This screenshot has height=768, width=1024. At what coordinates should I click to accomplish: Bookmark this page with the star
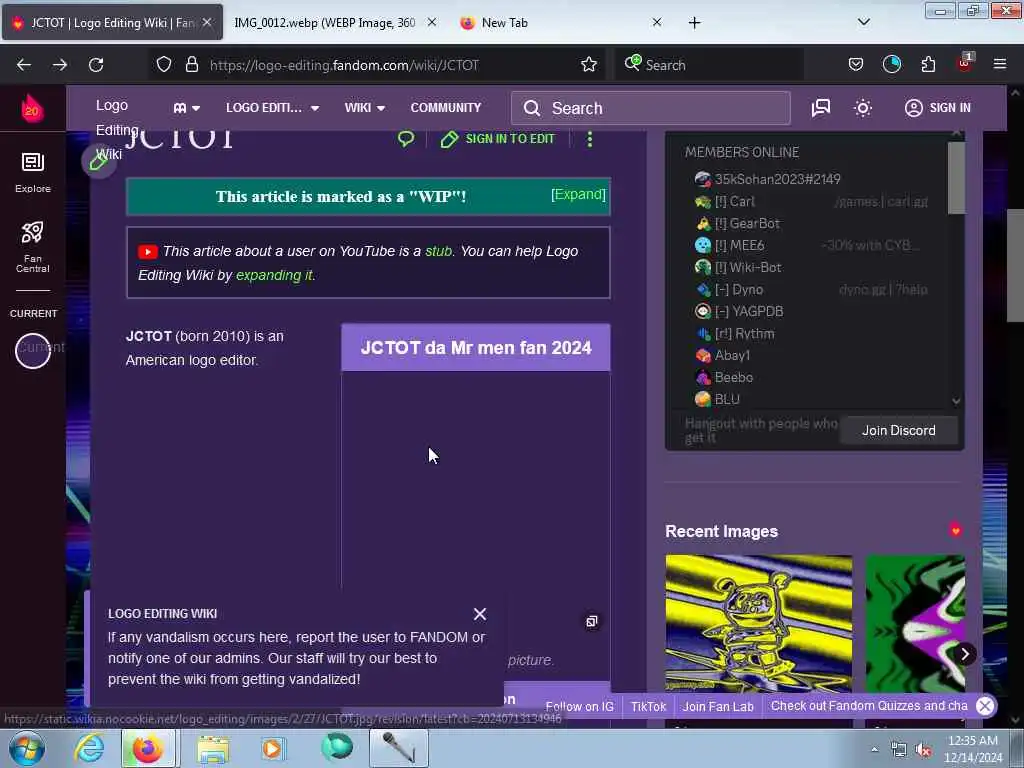tap(588, 65)
